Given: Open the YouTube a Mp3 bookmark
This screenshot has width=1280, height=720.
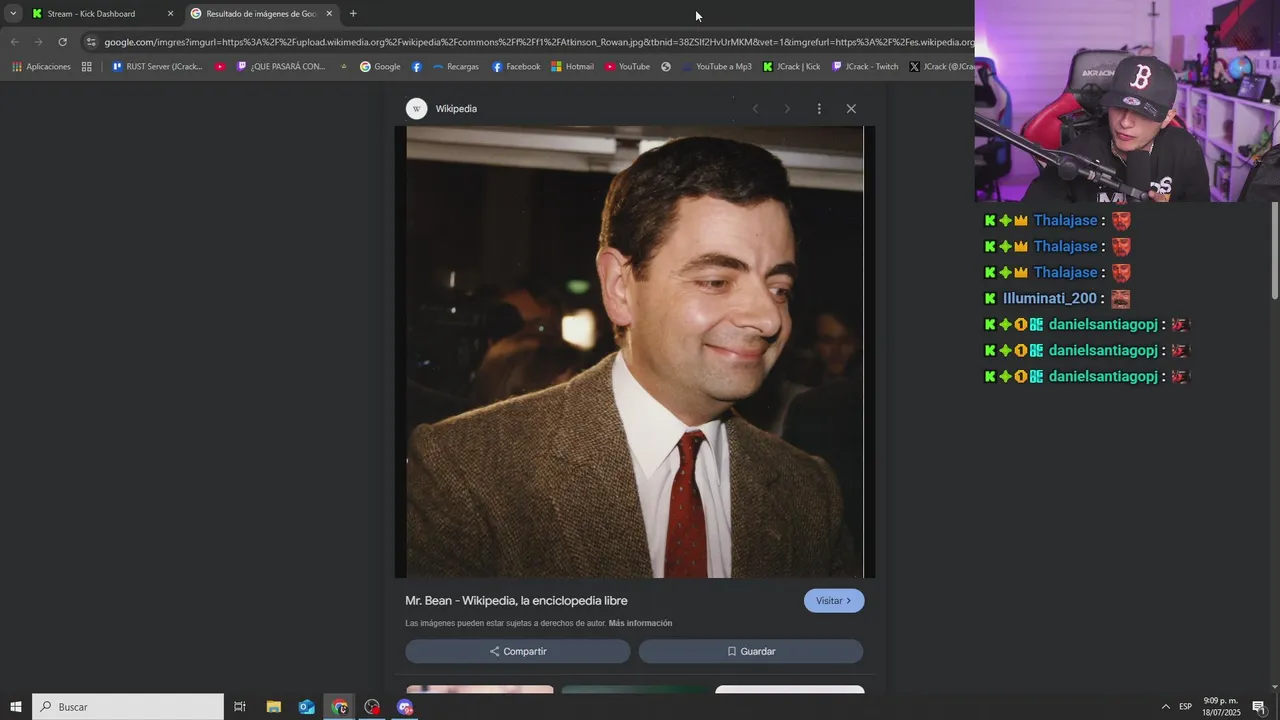Looking at the screenshot, I should [x=717, y=67].
